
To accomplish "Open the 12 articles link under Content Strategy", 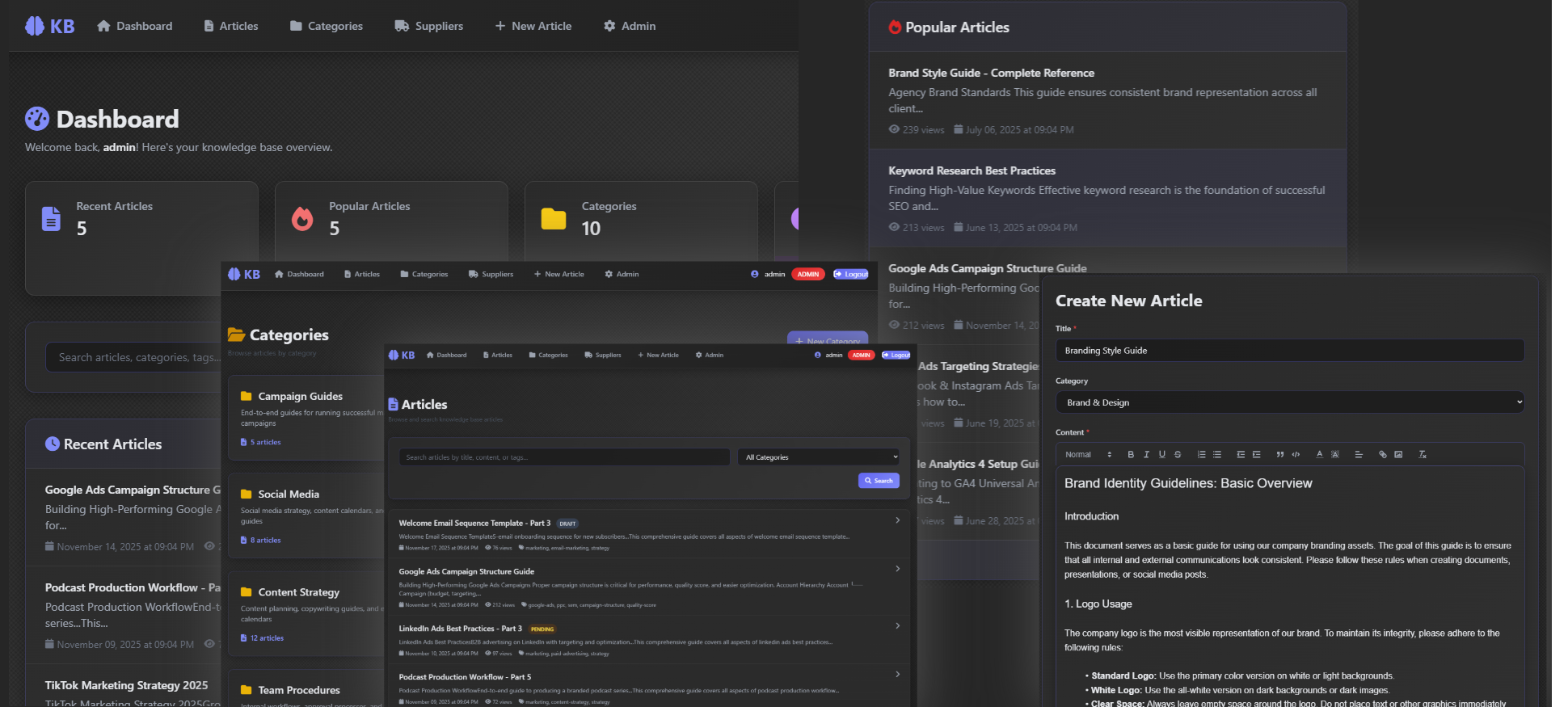I will pos(263,638).
